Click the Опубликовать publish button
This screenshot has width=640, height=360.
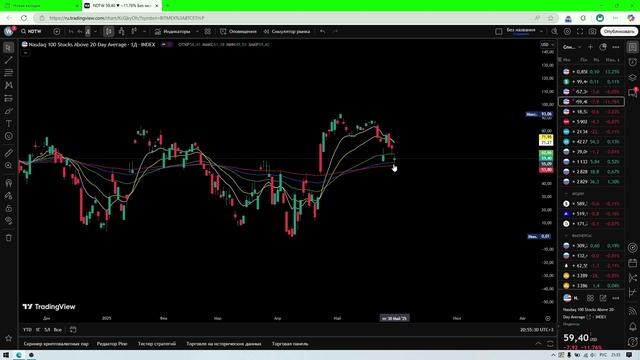click(619, 31)
